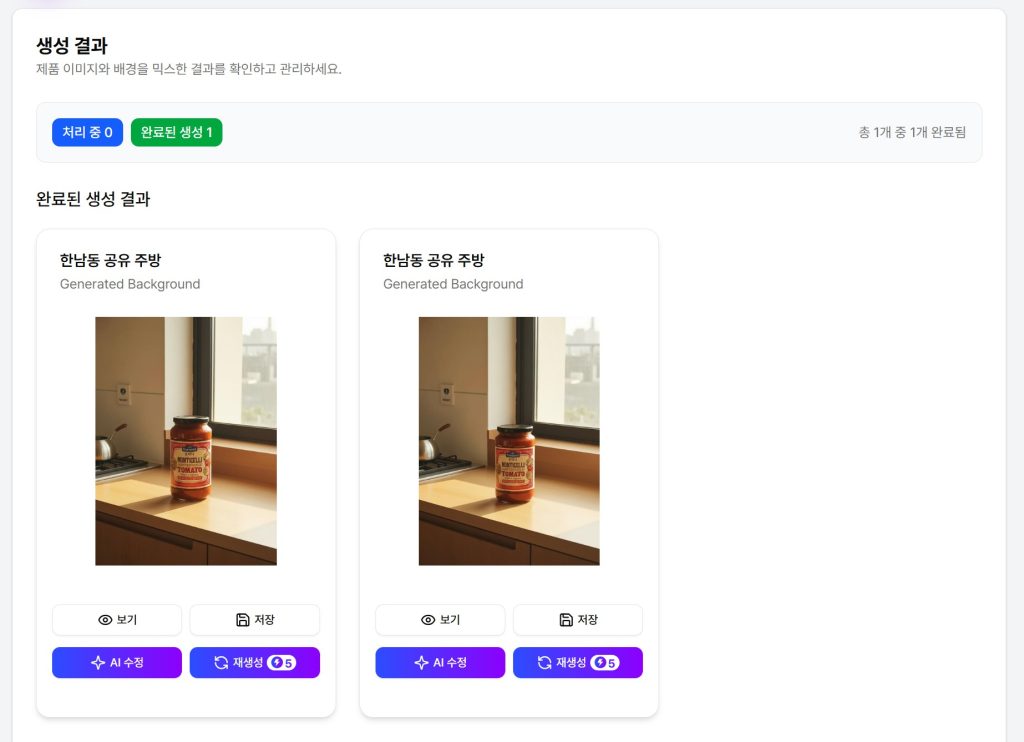1024x742 pixels.
Task: Click the 재생성 refresh icon on first card
Action: pos(222,663)
